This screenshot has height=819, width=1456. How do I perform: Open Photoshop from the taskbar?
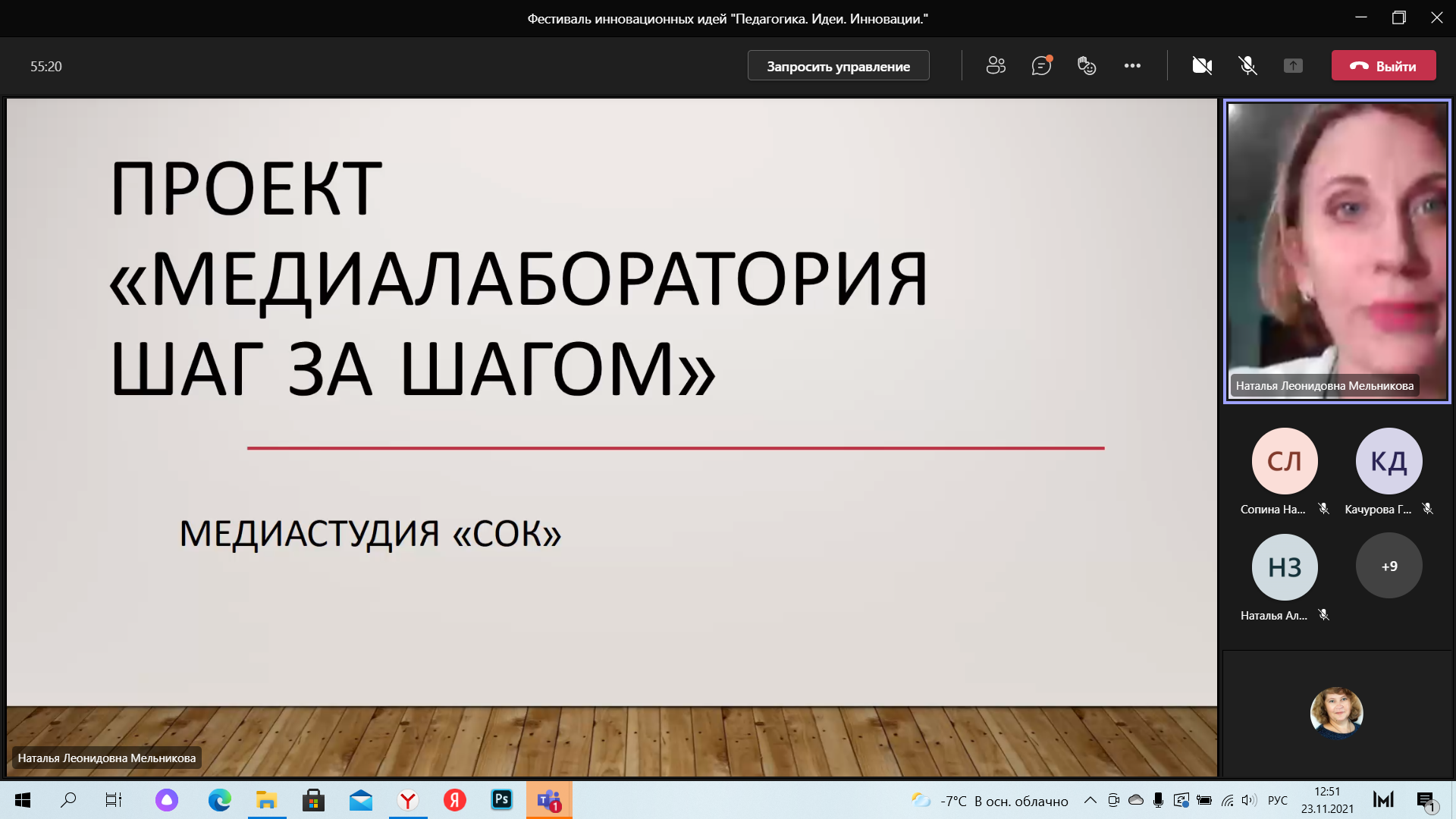pos(501,800)
